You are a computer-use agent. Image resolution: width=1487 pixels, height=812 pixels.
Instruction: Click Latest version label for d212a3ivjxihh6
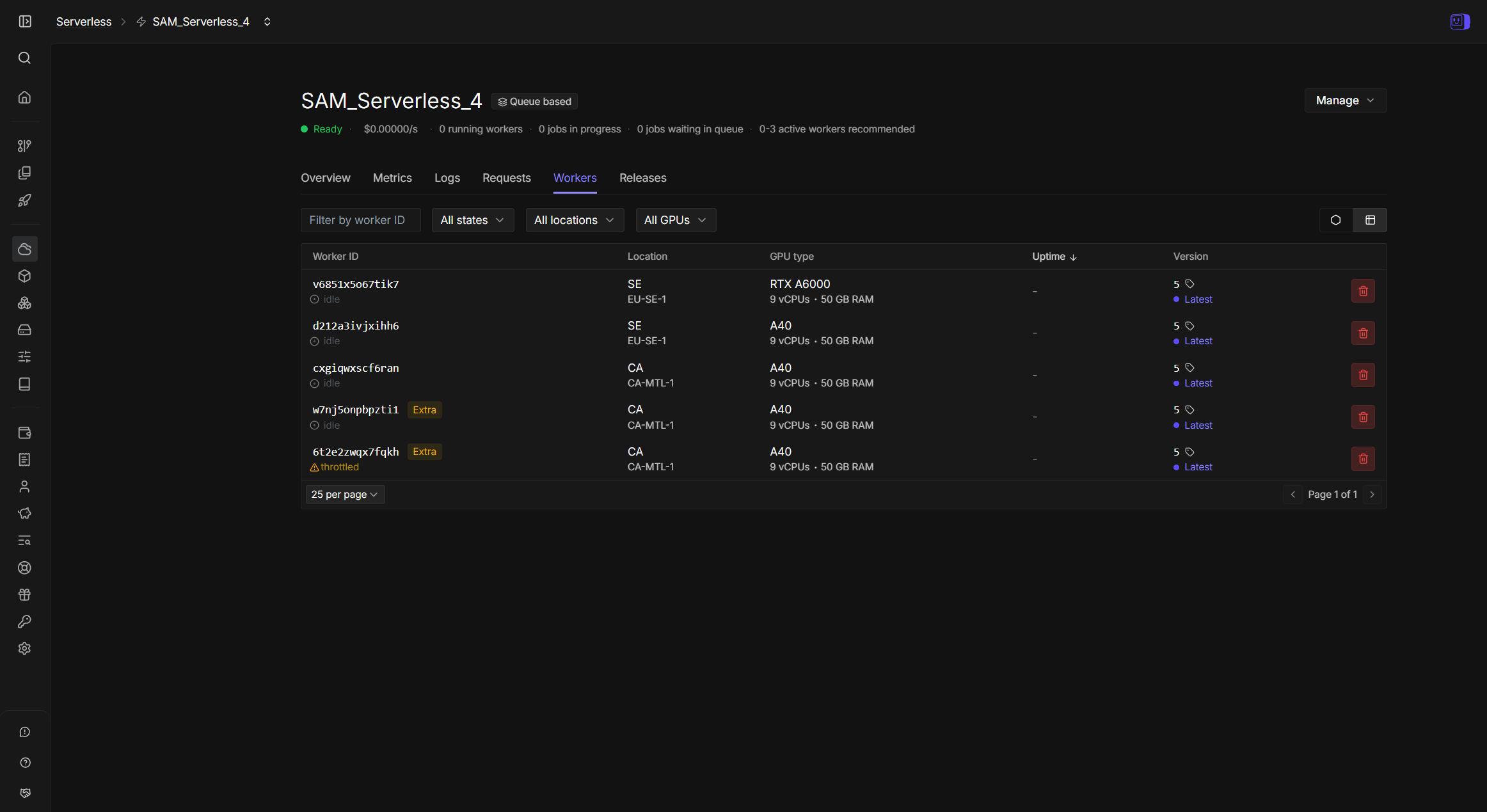[1198, 341]
